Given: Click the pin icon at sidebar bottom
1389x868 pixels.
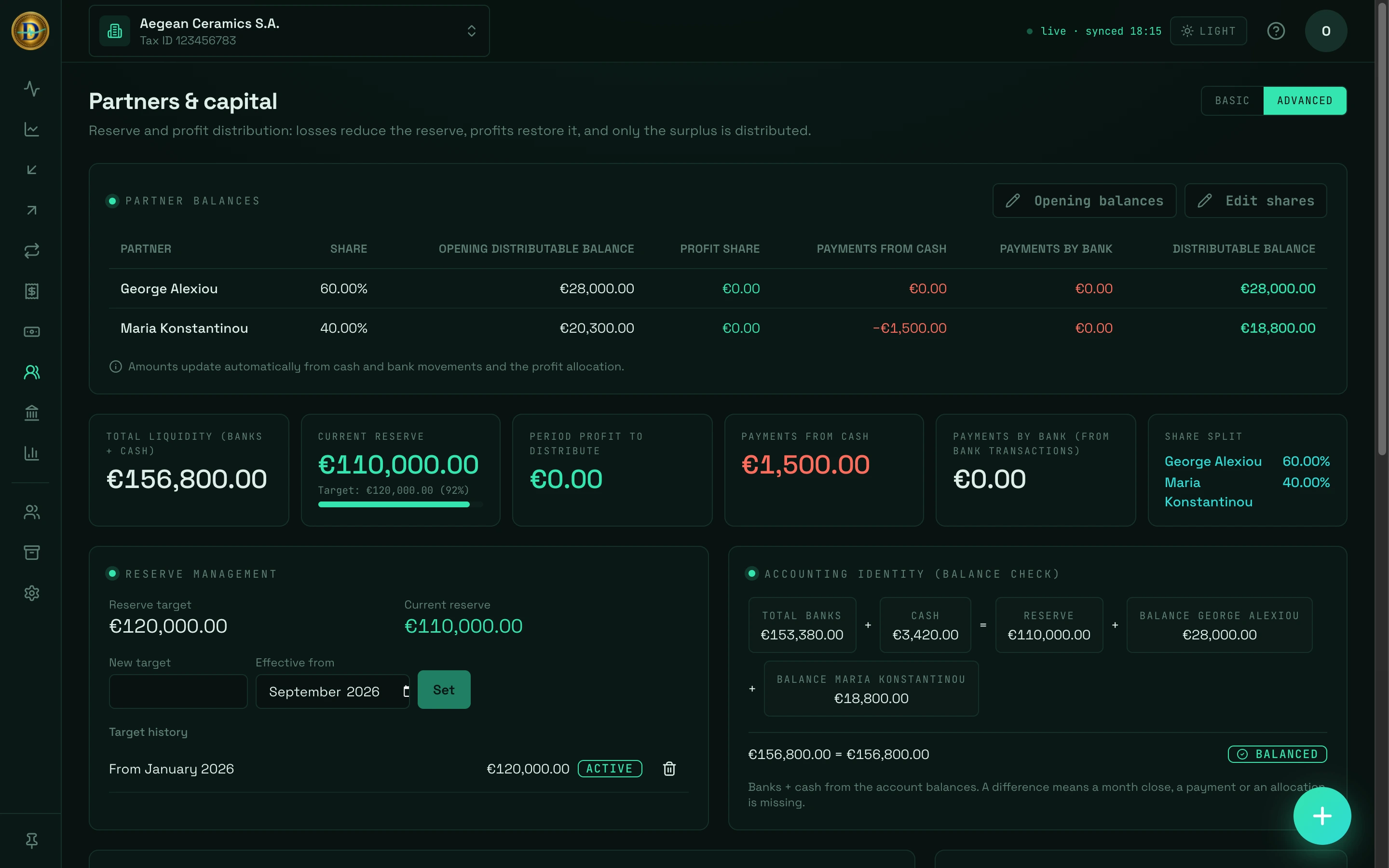Looking at the screenshot, I should click(x=31, y=841).
